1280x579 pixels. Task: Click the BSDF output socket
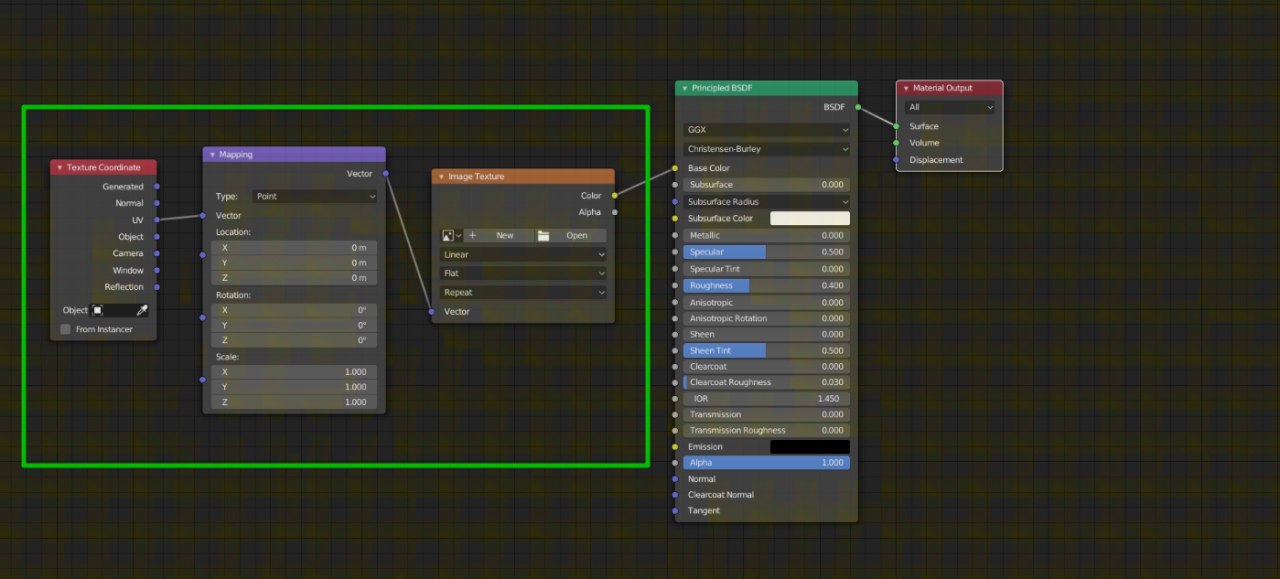point(857,106)
